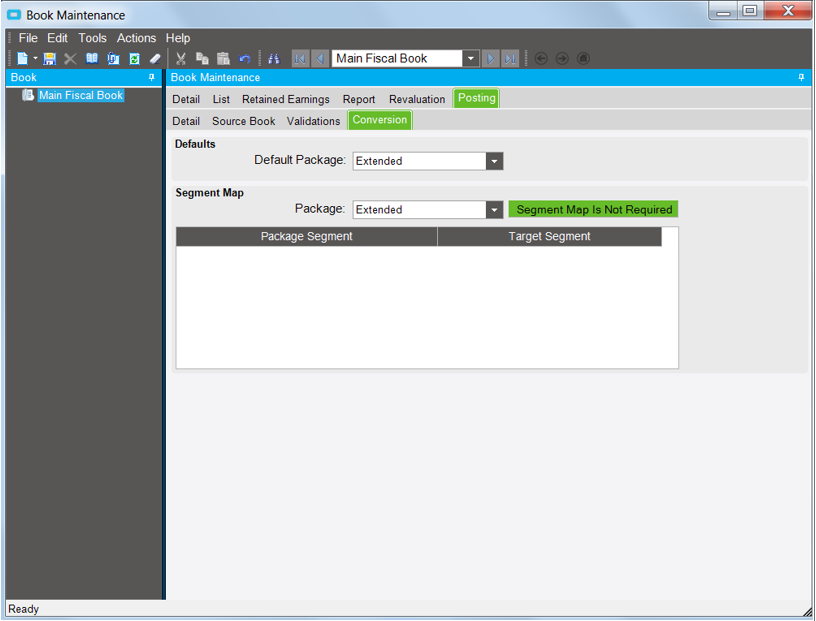This screenshot has width=816, height=621.
Task: Click the Clear eraser icon
Action: coord(155,58)
